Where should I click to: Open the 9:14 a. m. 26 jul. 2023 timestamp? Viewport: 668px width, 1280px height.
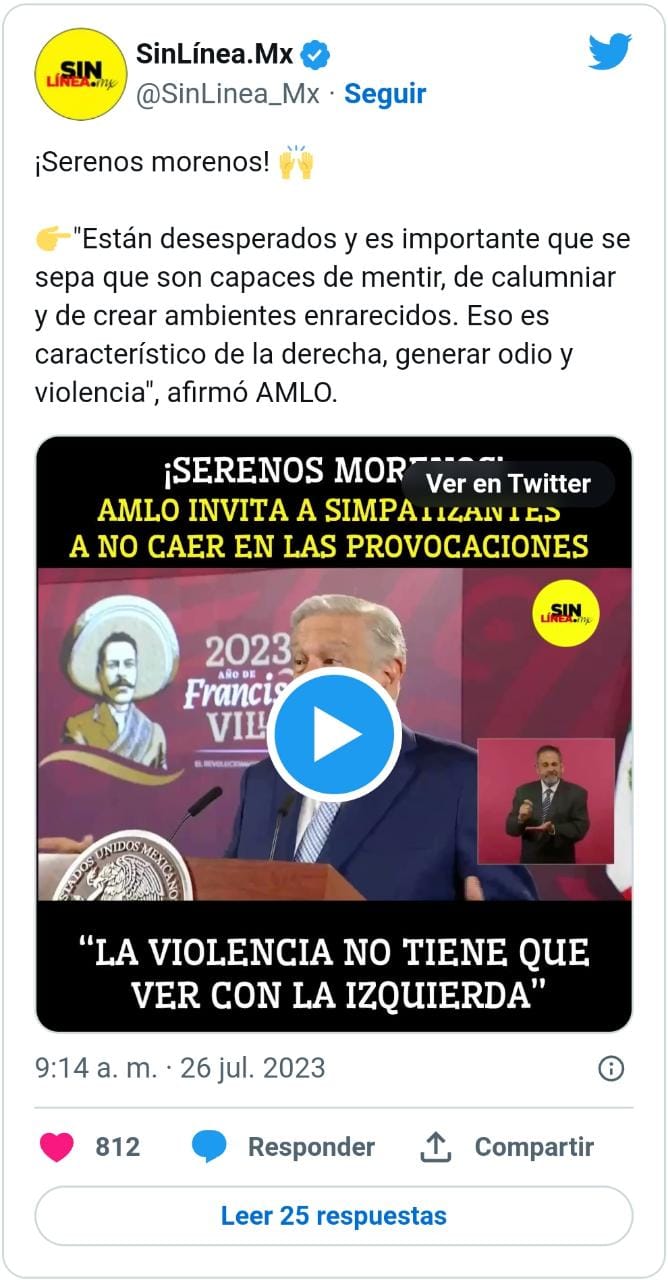point(180,1068)
